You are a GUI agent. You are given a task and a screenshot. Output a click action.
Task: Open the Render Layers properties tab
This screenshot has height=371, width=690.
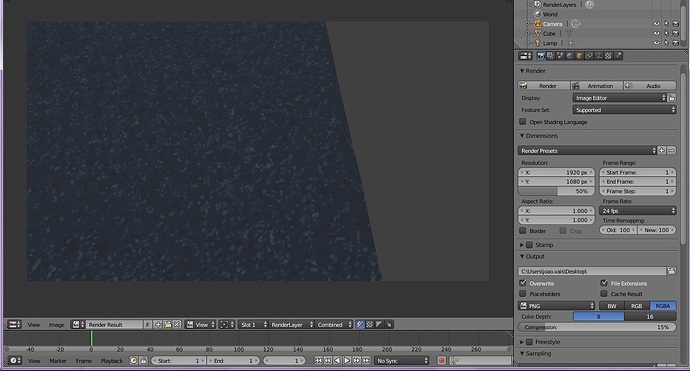pyautogui.click(x=551, y=56)
